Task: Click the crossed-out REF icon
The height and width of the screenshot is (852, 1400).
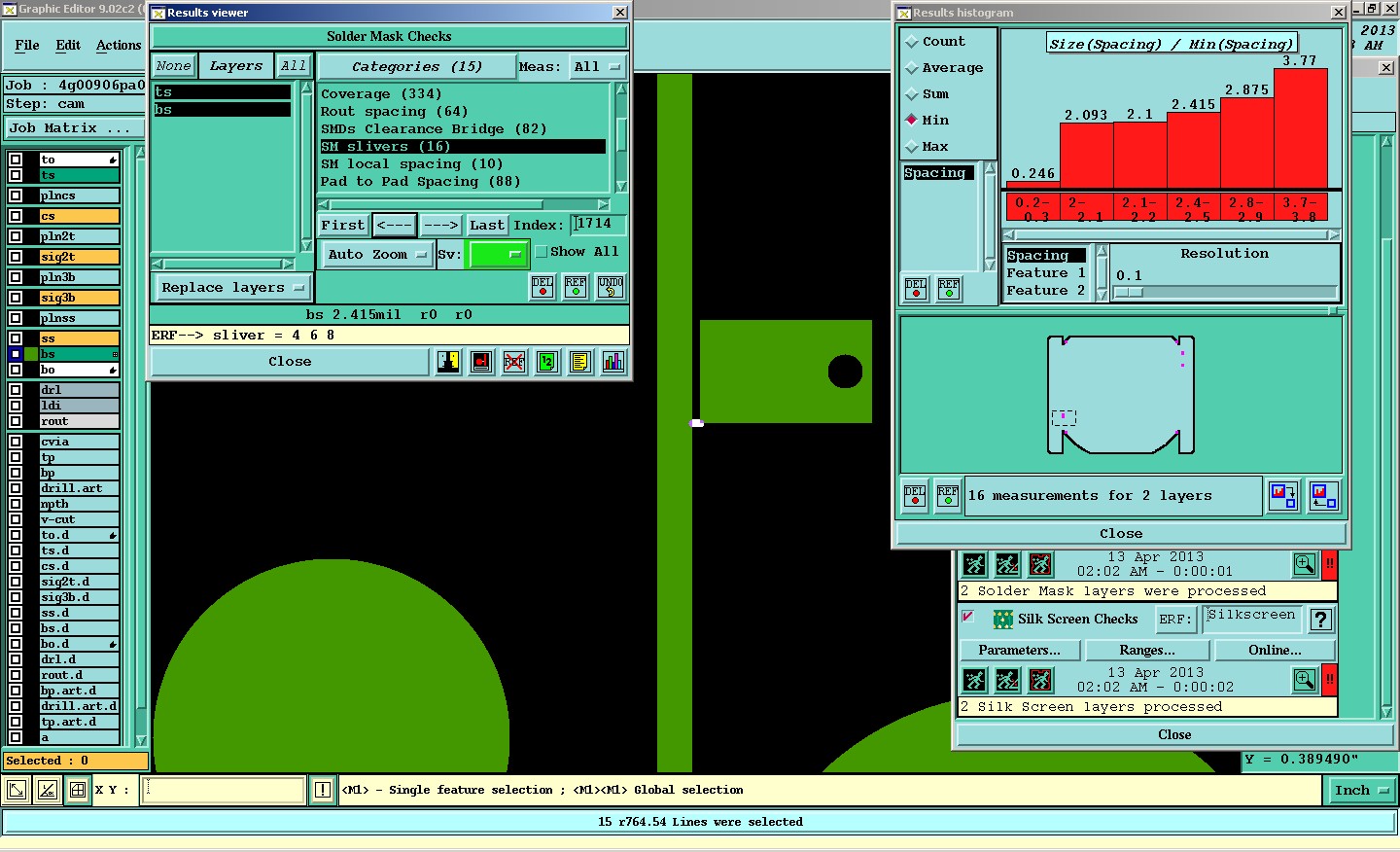Action: pyautogui.click(x=514, y=362)
